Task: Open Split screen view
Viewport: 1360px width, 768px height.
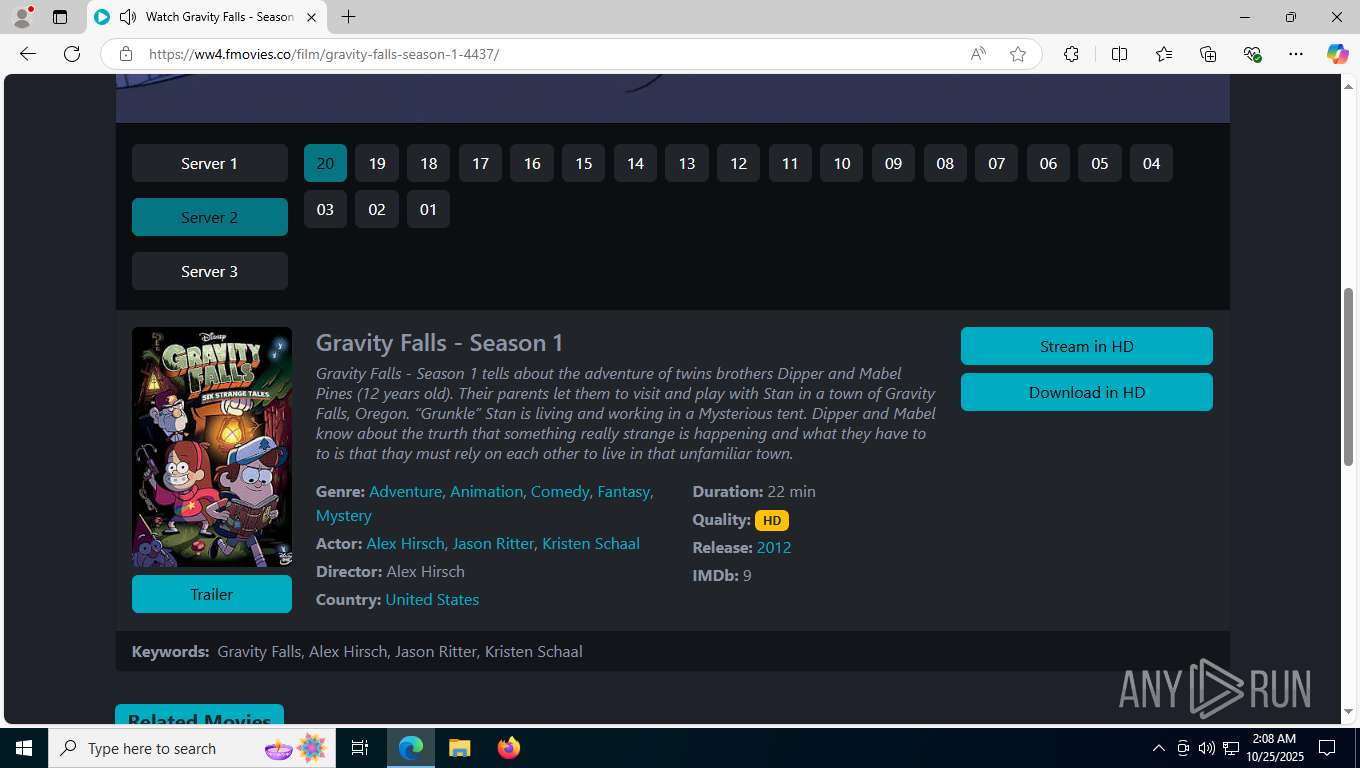Action: click(x=1119, y=54)
